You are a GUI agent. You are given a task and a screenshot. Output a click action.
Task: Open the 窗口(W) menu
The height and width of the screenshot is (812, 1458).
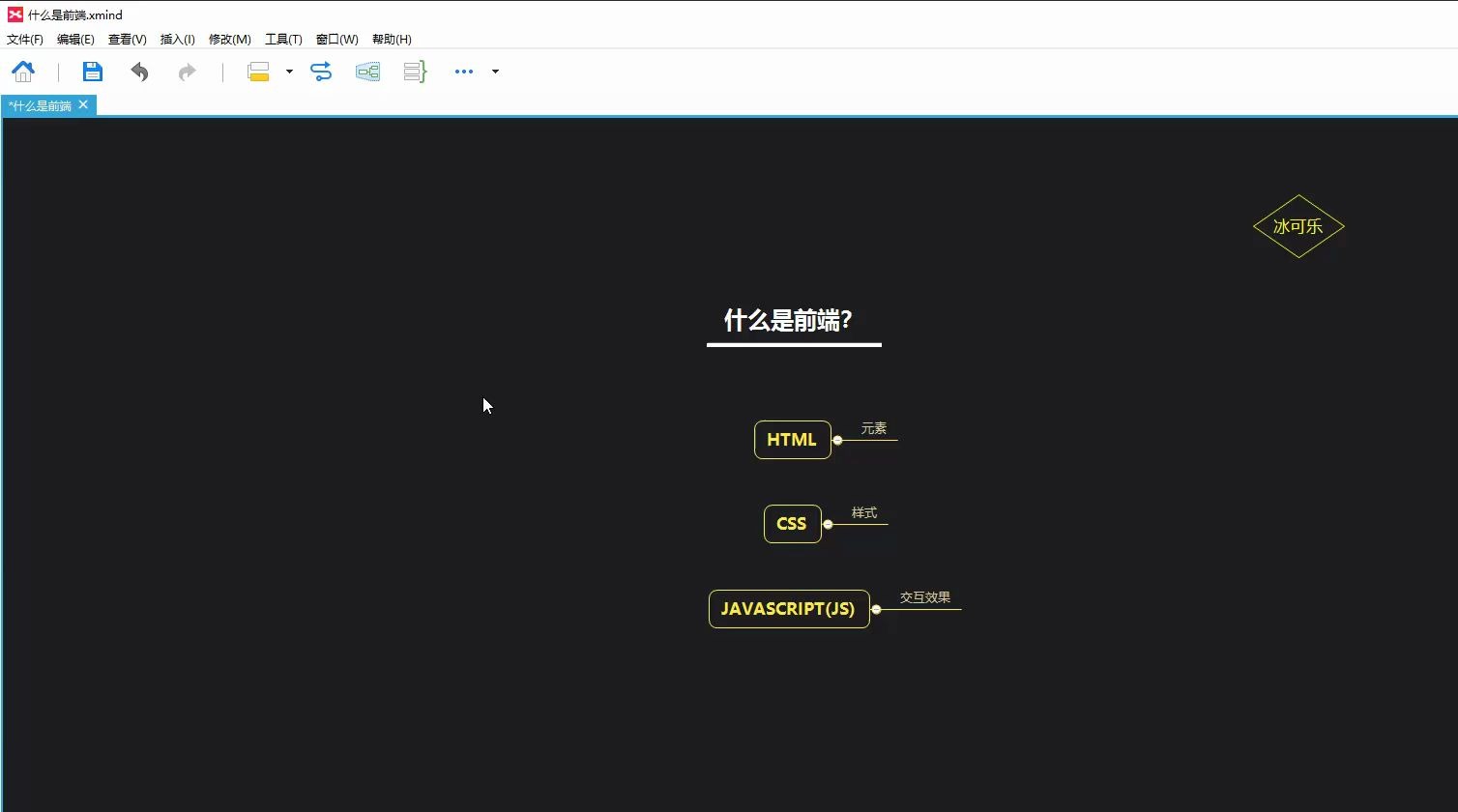coord(336,40)
